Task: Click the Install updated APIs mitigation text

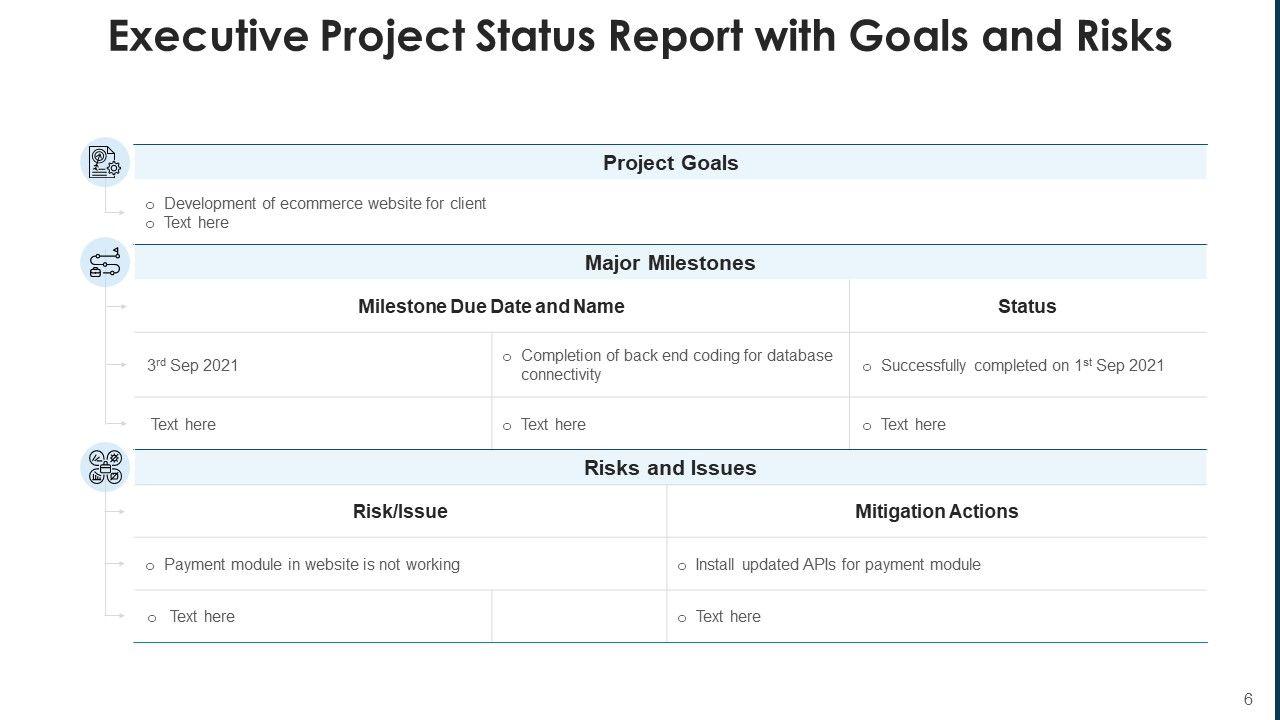Action: [x=837, y=564]
